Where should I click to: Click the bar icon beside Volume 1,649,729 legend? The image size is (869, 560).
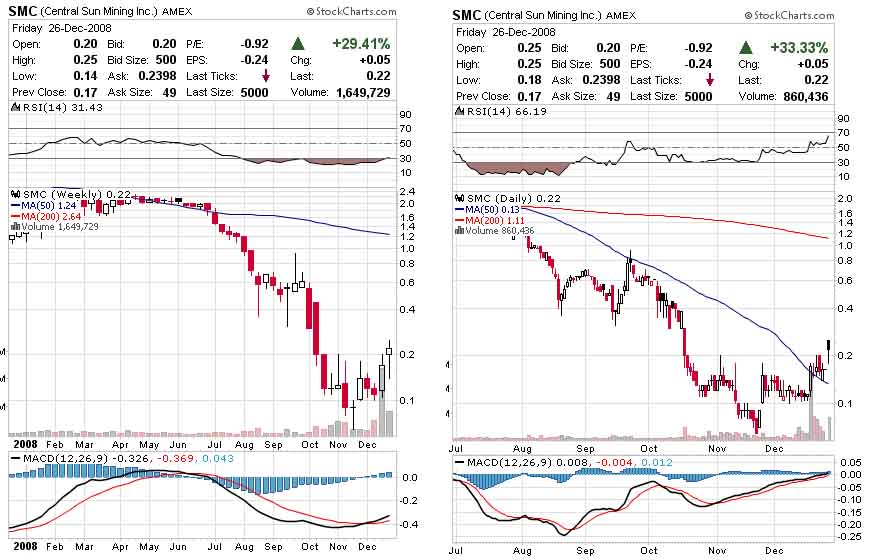tap(16, 226)
